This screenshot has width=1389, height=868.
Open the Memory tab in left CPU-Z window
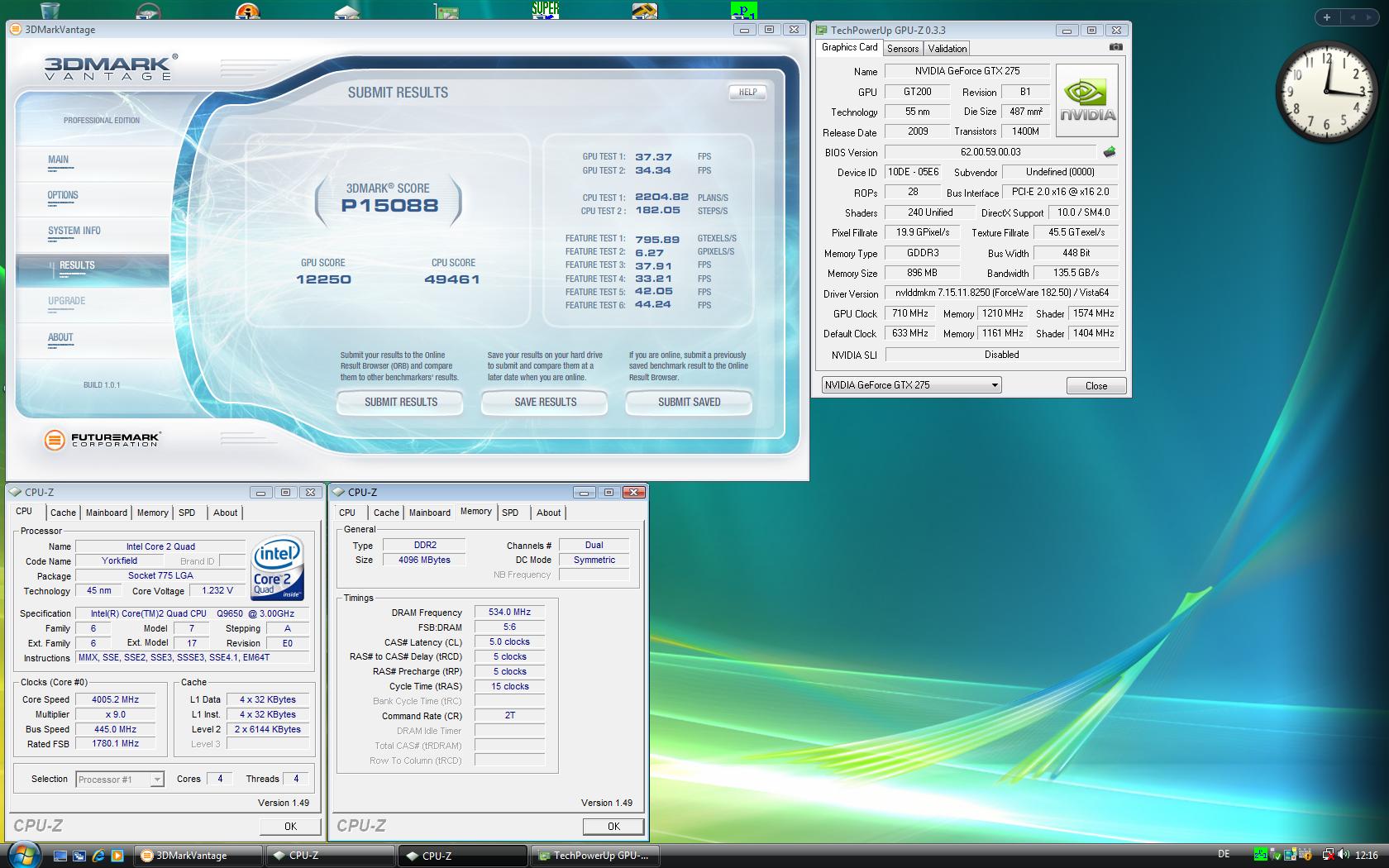152,513
